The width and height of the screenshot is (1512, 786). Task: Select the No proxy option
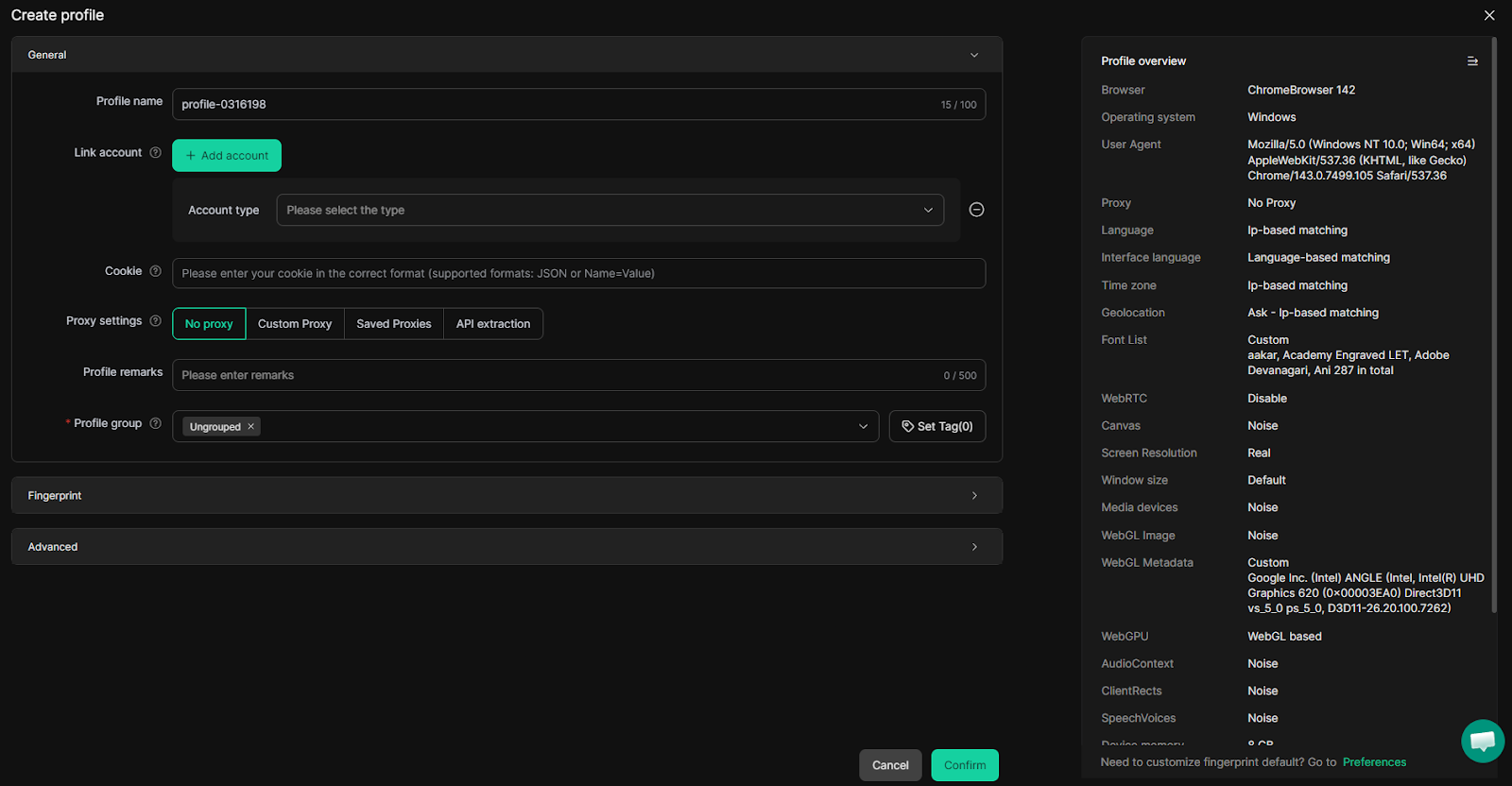(209, 324)
